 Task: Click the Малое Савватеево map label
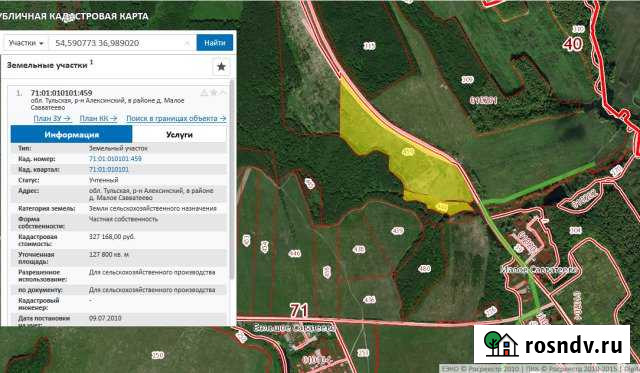pyautogui.click(x=539, y=270)
